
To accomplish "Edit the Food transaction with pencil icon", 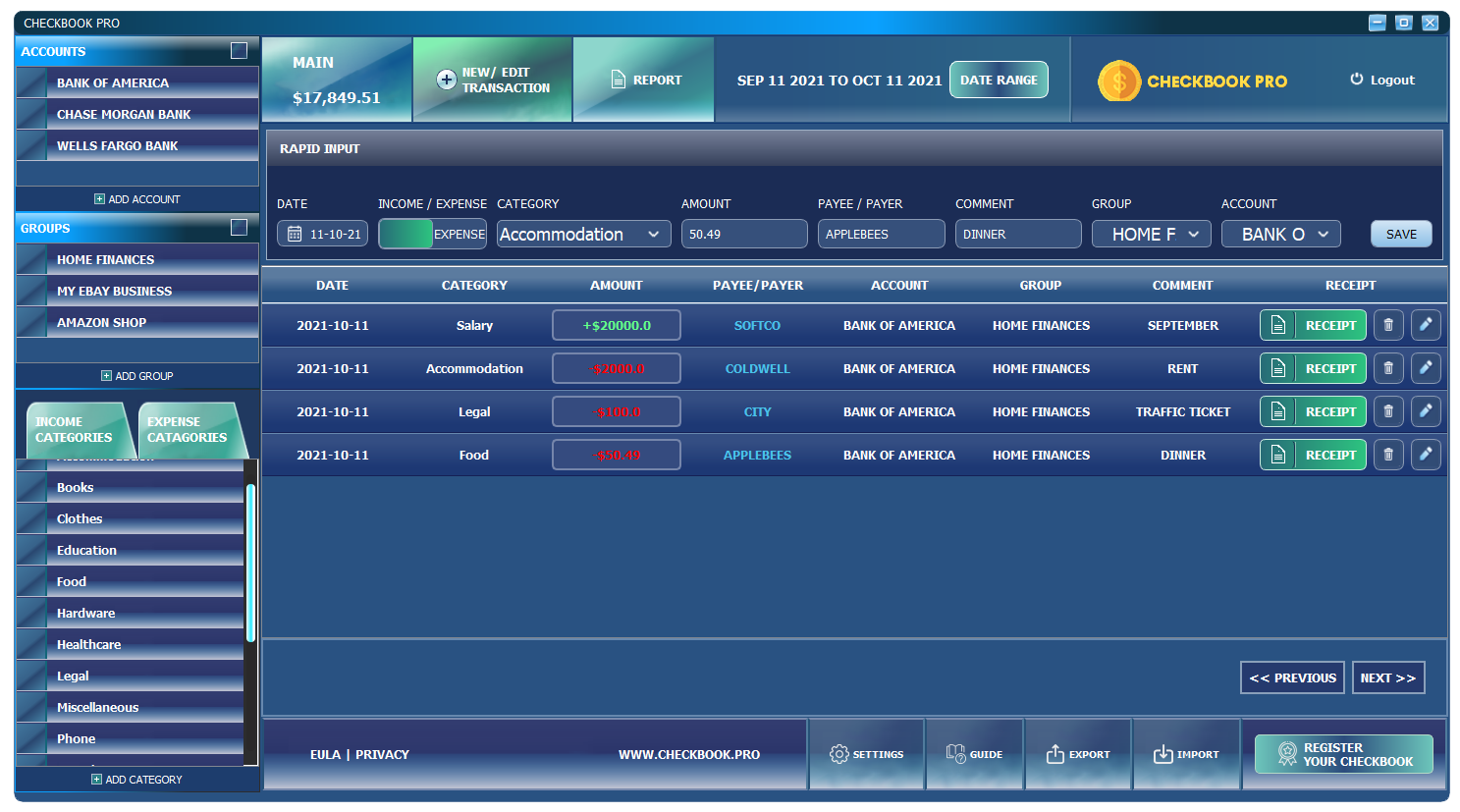I will 1426,455.
